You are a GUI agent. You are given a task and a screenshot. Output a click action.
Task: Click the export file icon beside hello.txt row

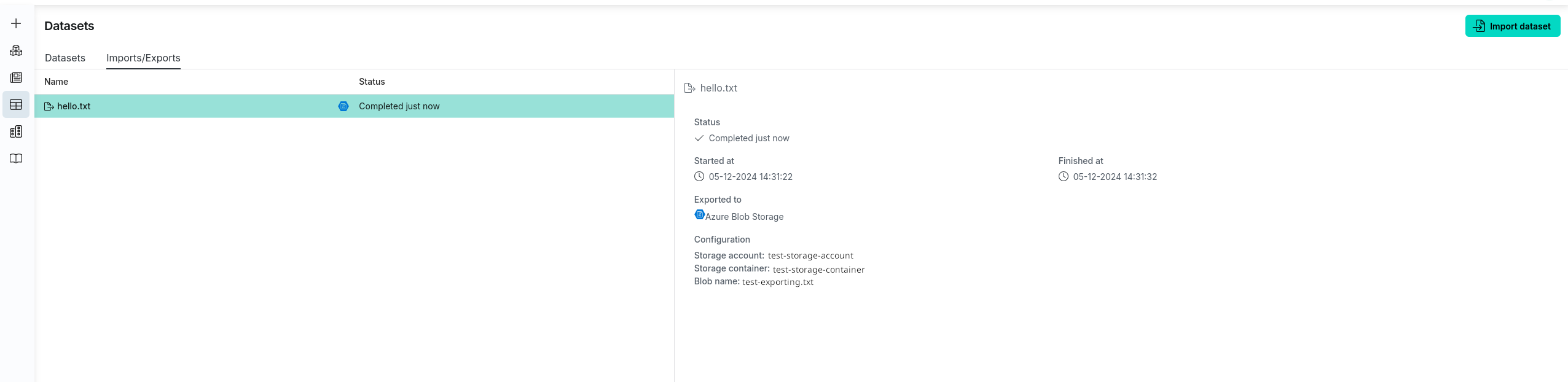pos(49,106)
